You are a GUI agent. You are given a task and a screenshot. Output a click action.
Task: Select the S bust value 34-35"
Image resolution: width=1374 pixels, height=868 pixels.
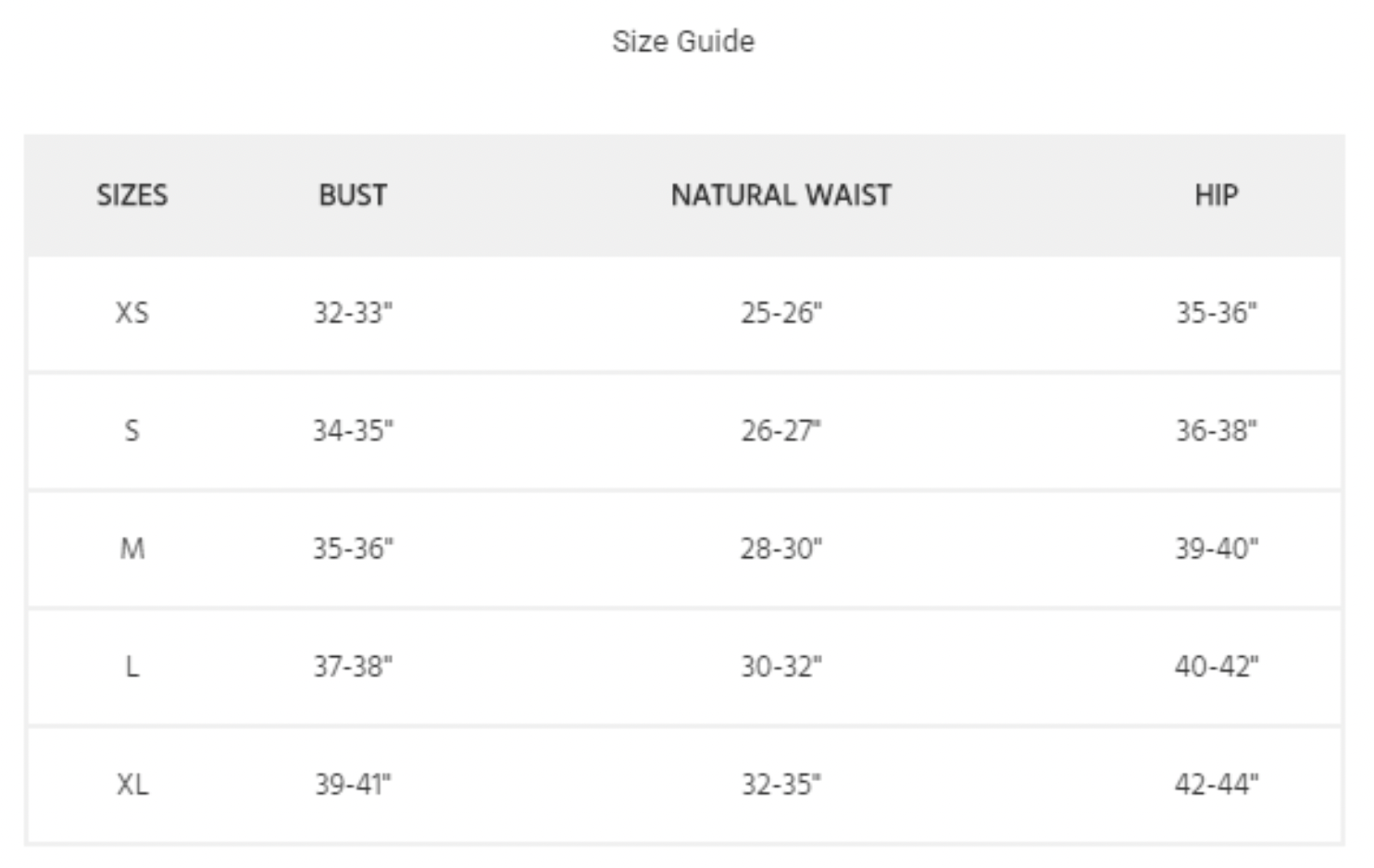point(353,430)
